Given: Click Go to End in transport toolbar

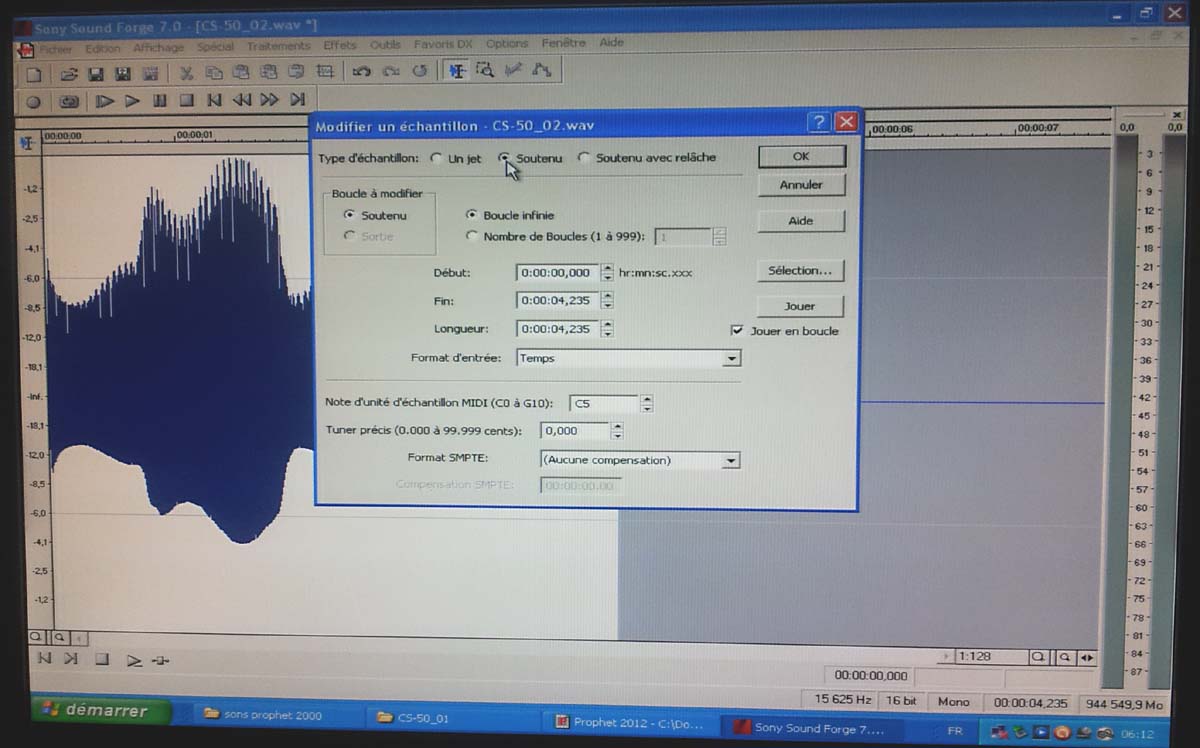Looking at the screenshot, I should [298, 100].
